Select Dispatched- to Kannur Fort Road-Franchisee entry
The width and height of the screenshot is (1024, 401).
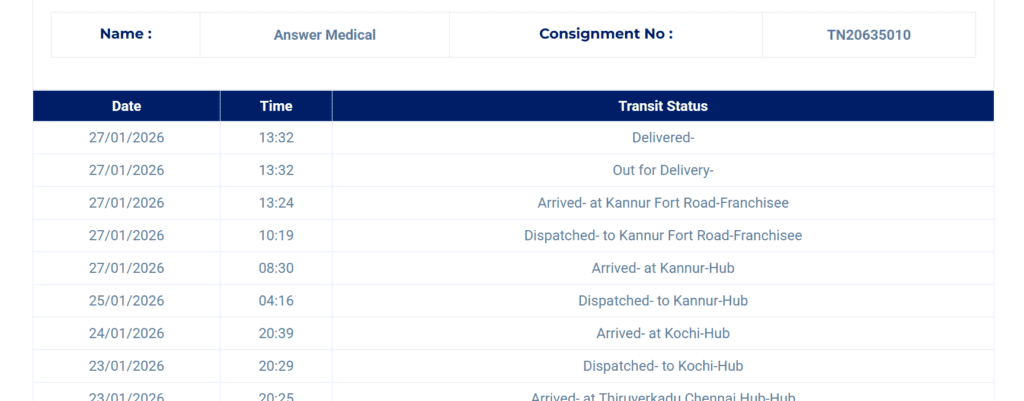coord(662,236)
